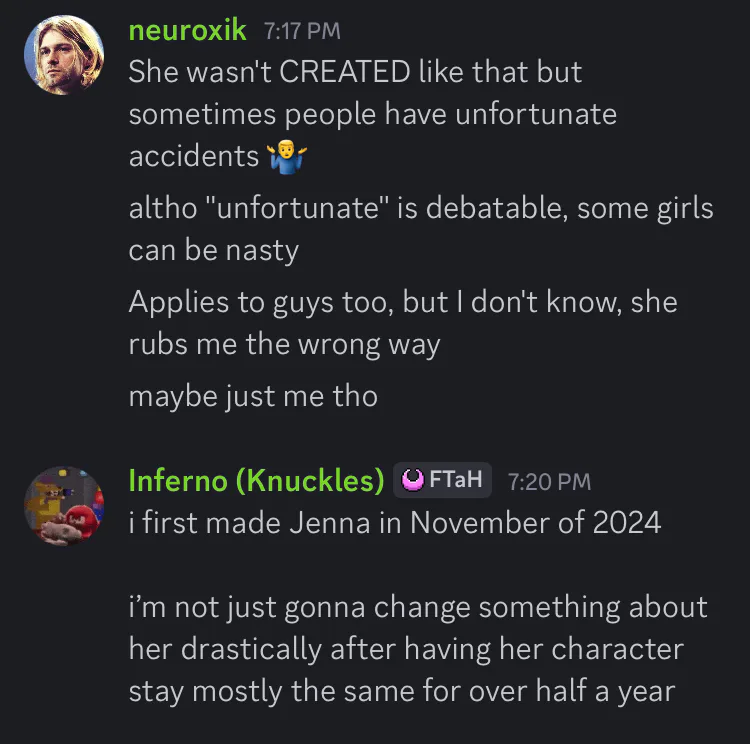Image resolution: width=750 pixels, height=744 pixels.
Task: Select "stay mostly the same for over half" line
Action: (x=402, y=692)
